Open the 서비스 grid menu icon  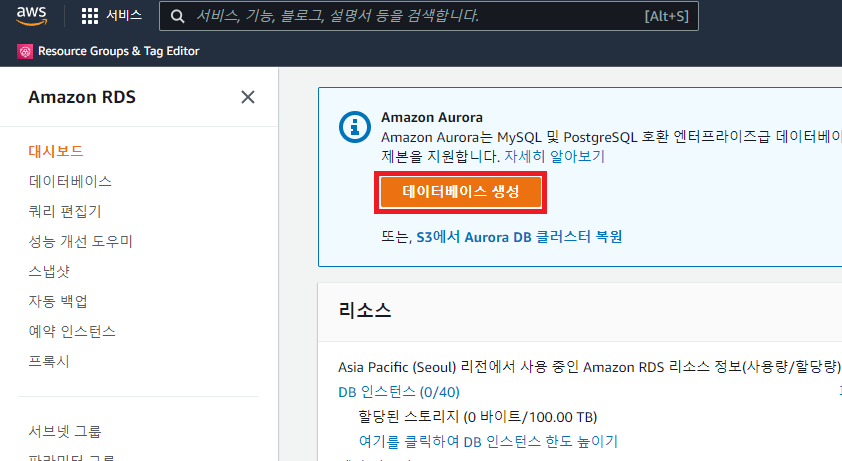coord(90,16)
